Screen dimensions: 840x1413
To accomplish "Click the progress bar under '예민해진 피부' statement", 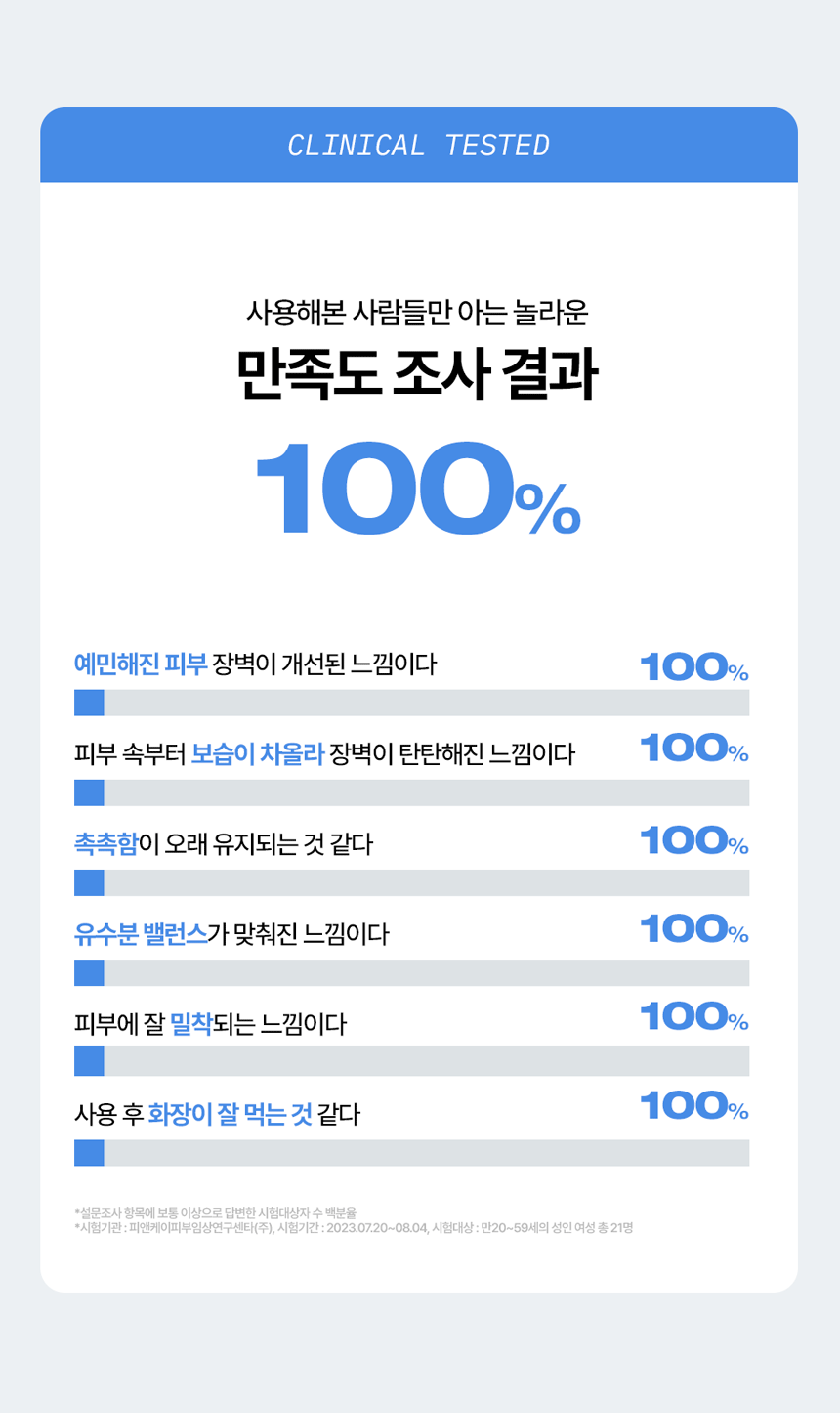I will [411, 703].
